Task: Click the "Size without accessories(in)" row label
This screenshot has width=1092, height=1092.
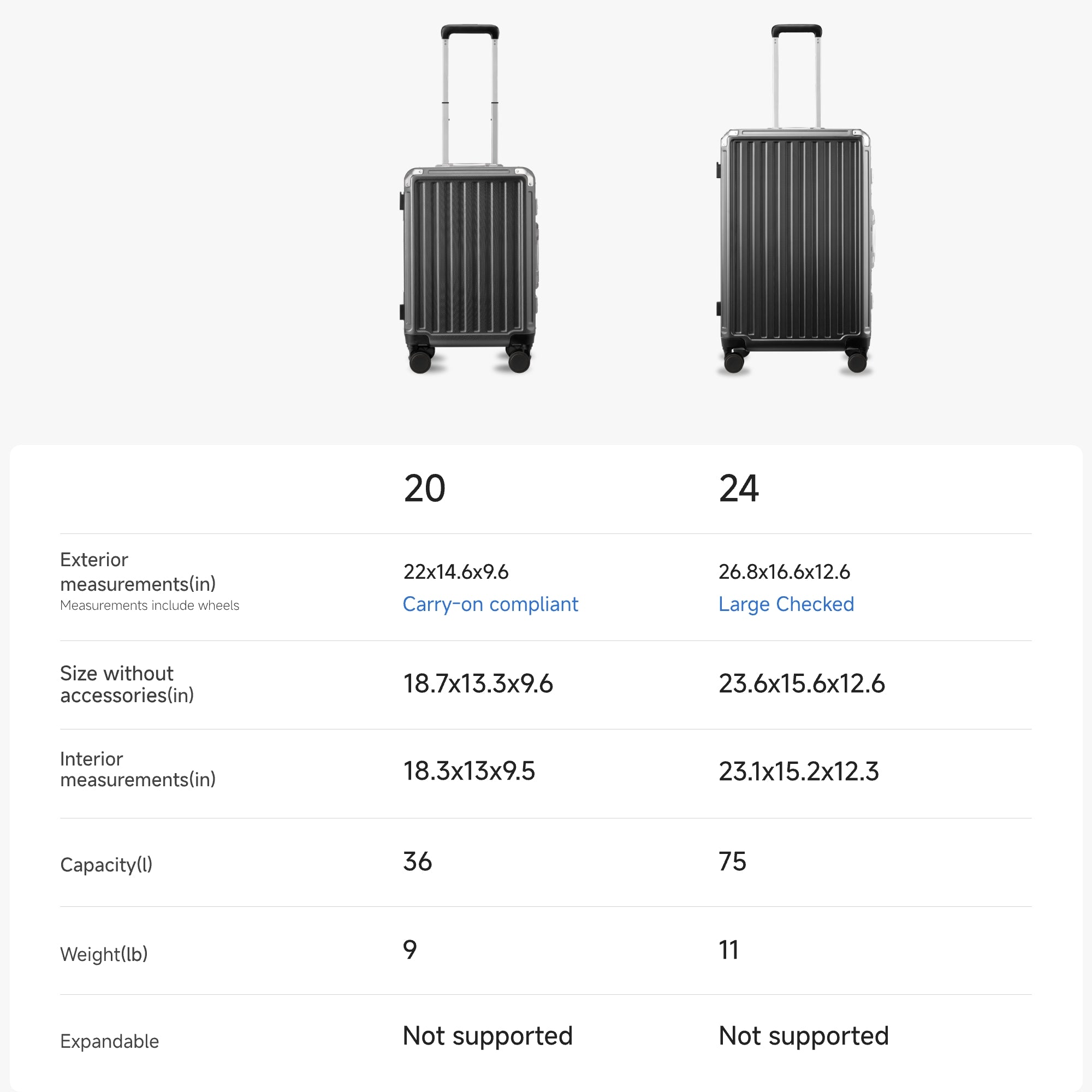Action: pyautogui.click(x=127, y=684)
